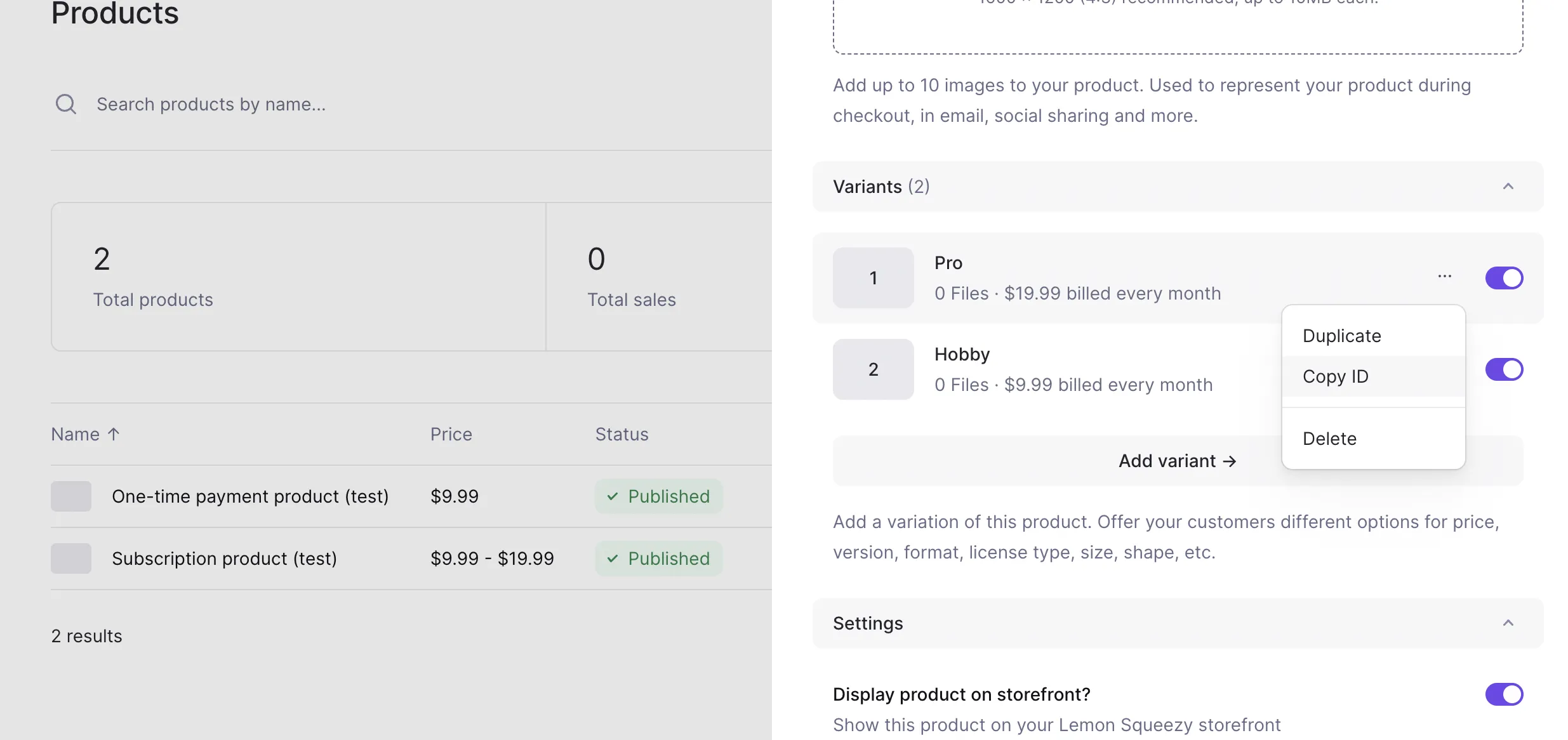The height and width of the screenshot is (740, 1568).
Task: Select Delete from the variant menu
Action: tap(1329, 439)
